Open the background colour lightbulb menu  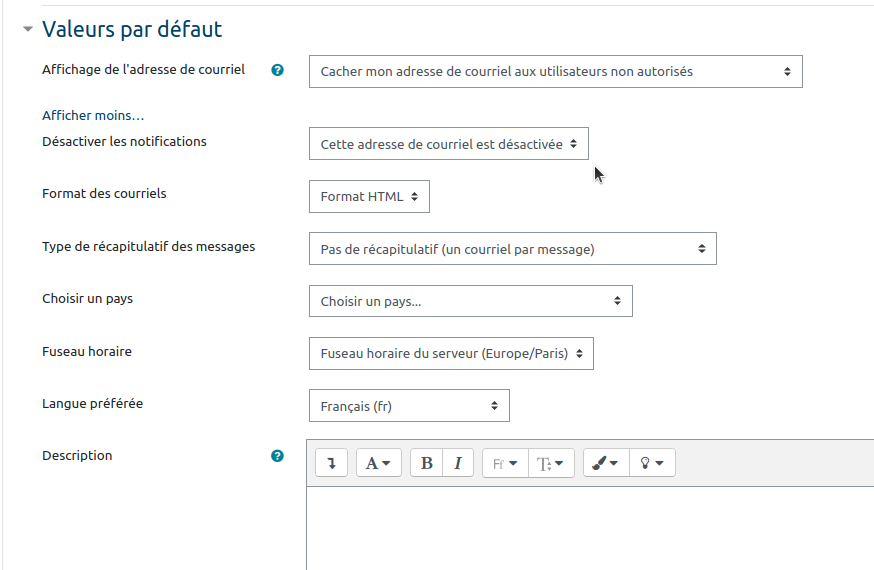[652, 463]
